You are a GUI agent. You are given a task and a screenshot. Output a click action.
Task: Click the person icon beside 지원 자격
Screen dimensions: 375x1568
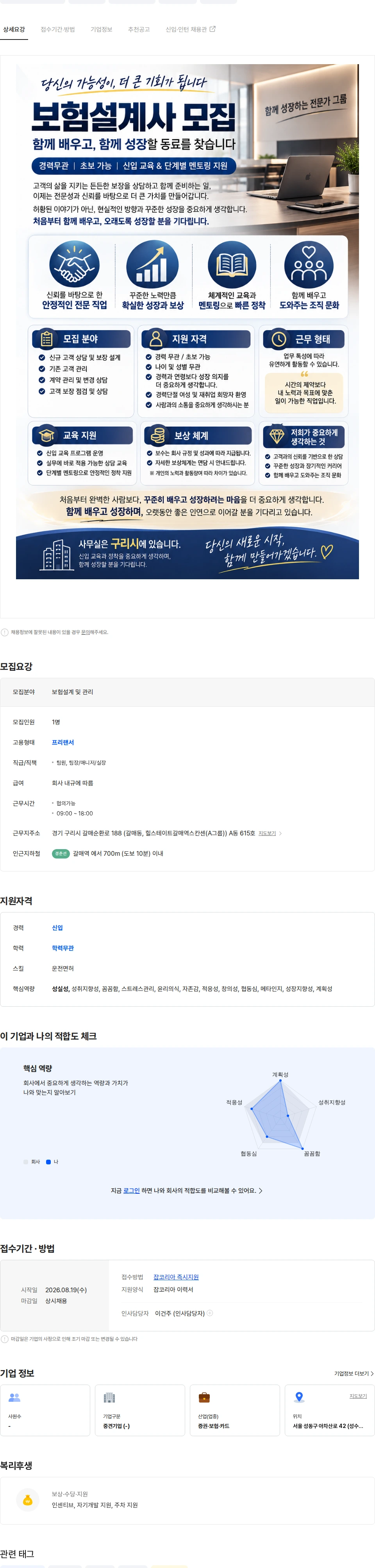(155, 338)
